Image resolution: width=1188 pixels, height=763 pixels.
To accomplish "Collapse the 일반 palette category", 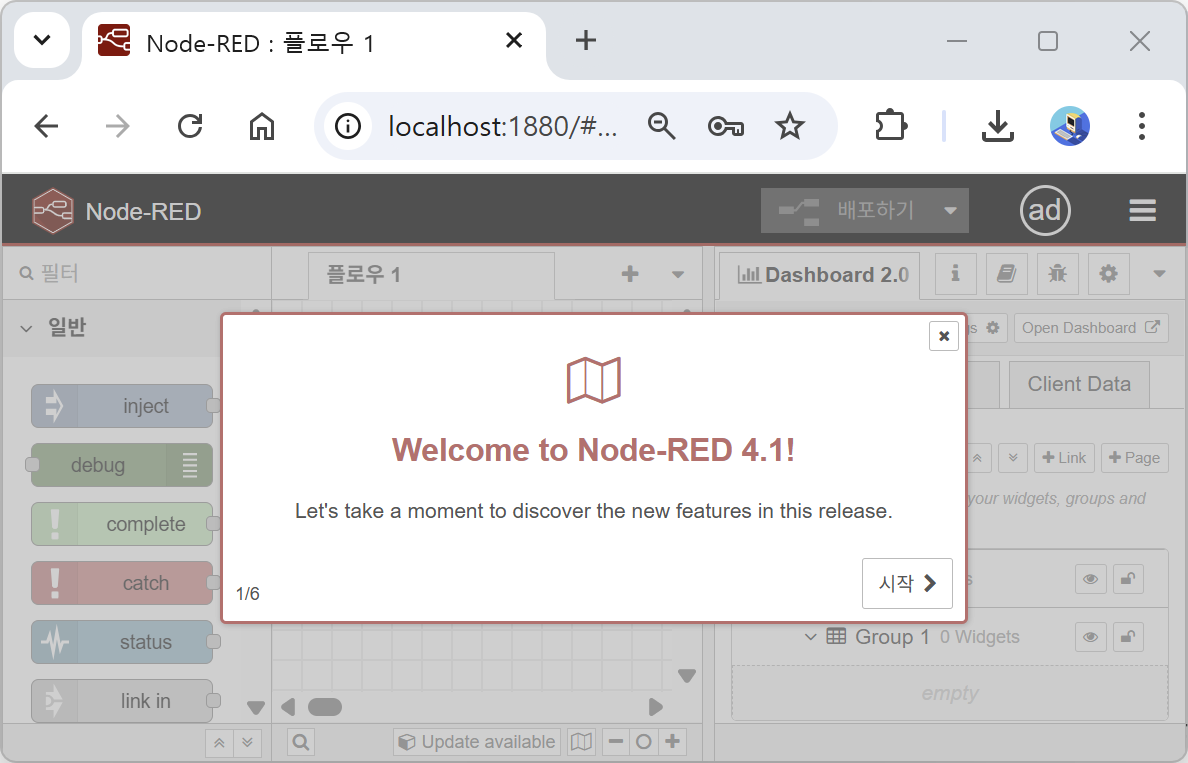I will 27,328.
